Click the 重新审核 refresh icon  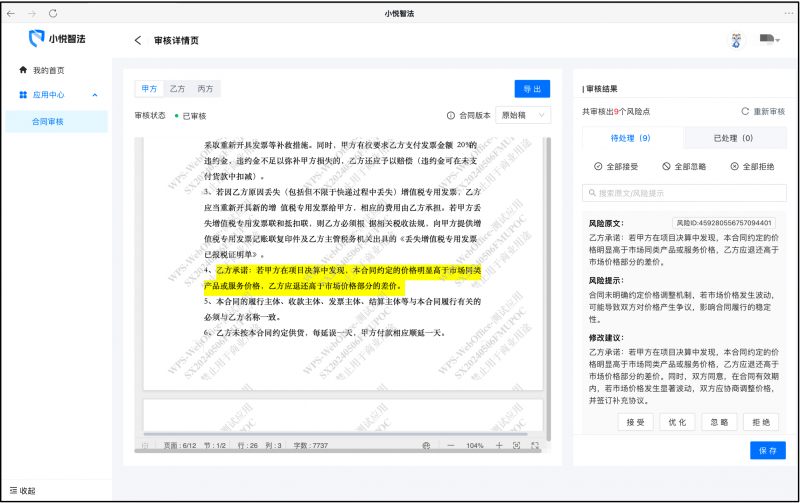coord(745,111)
